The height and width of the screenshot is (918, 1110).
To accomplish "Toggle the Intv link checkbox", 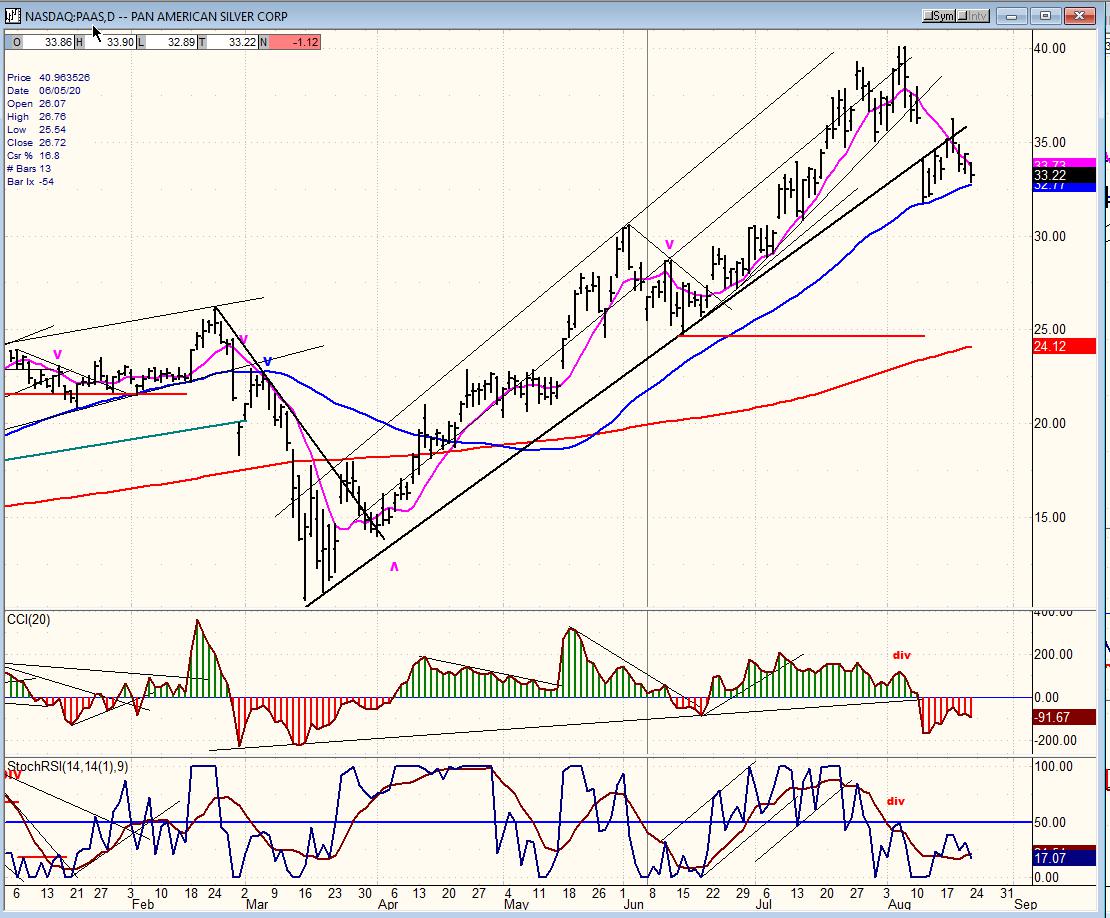I will click(x=973, y=16).
